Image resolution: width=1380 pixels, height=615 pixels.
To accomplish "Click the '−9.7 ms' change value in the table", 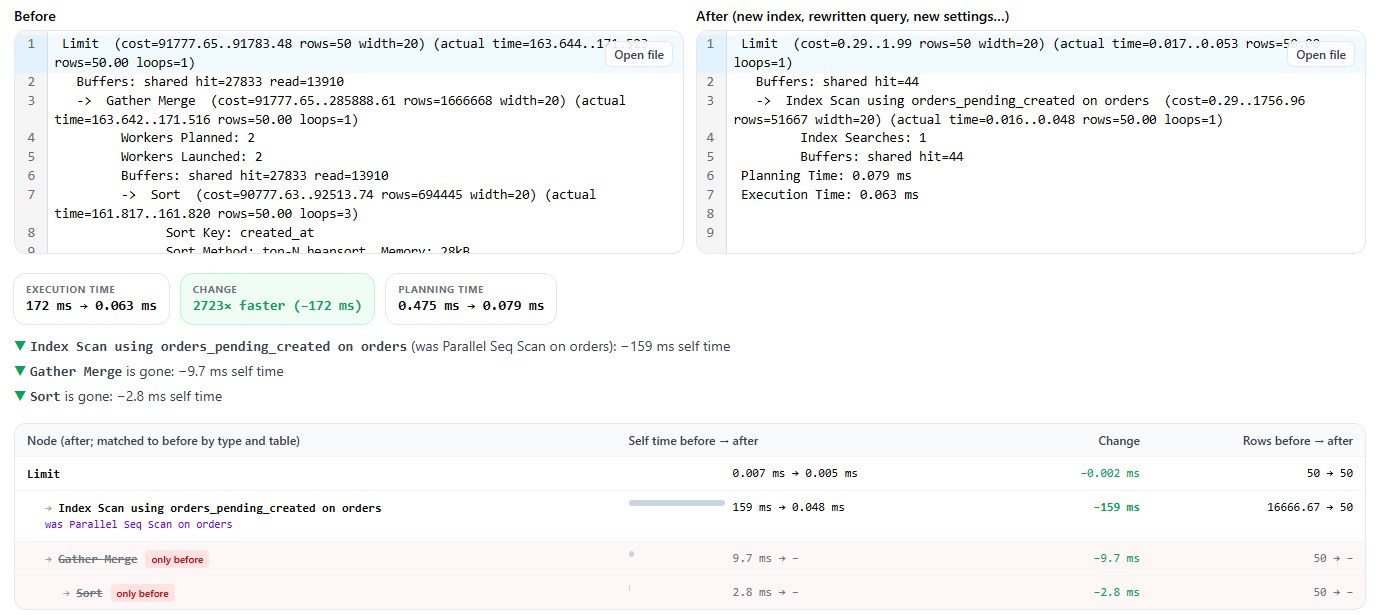I will pyautogui.click(x=1116, y=559).
